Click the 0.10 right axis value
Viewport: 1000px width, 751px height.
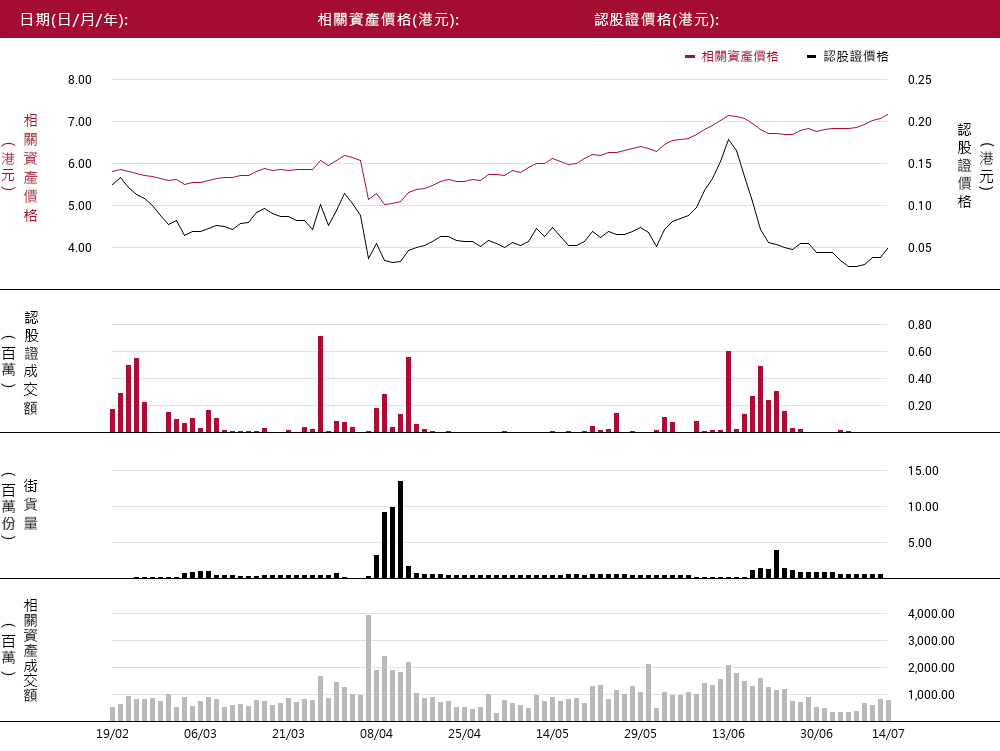(920, 206)
